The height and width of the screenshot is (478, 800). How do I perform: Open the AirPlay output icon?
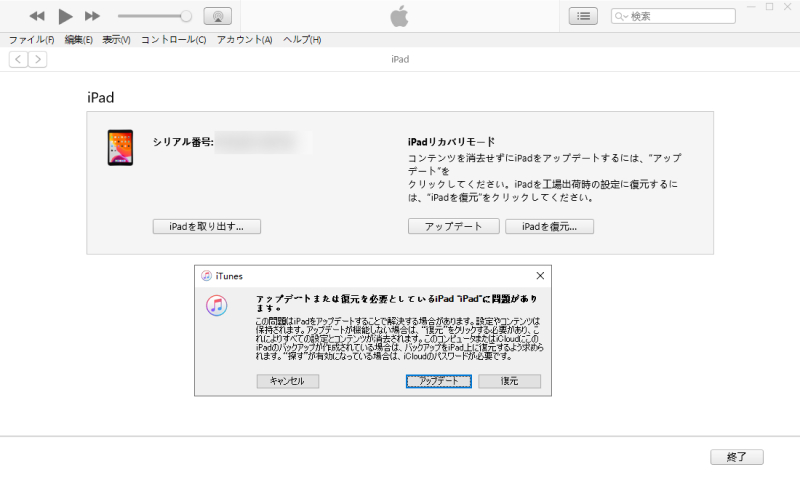click(218, 16)
